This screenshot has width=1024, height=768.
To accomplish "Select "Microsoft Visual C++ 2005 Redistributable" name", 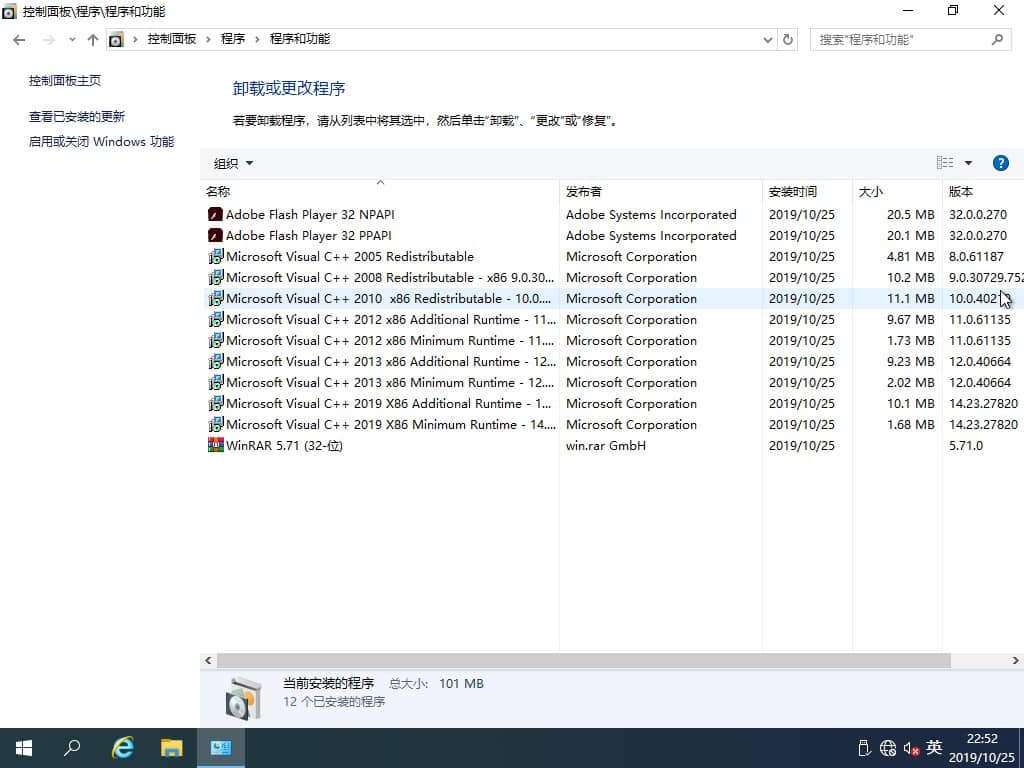I will (x=350, y=256).
